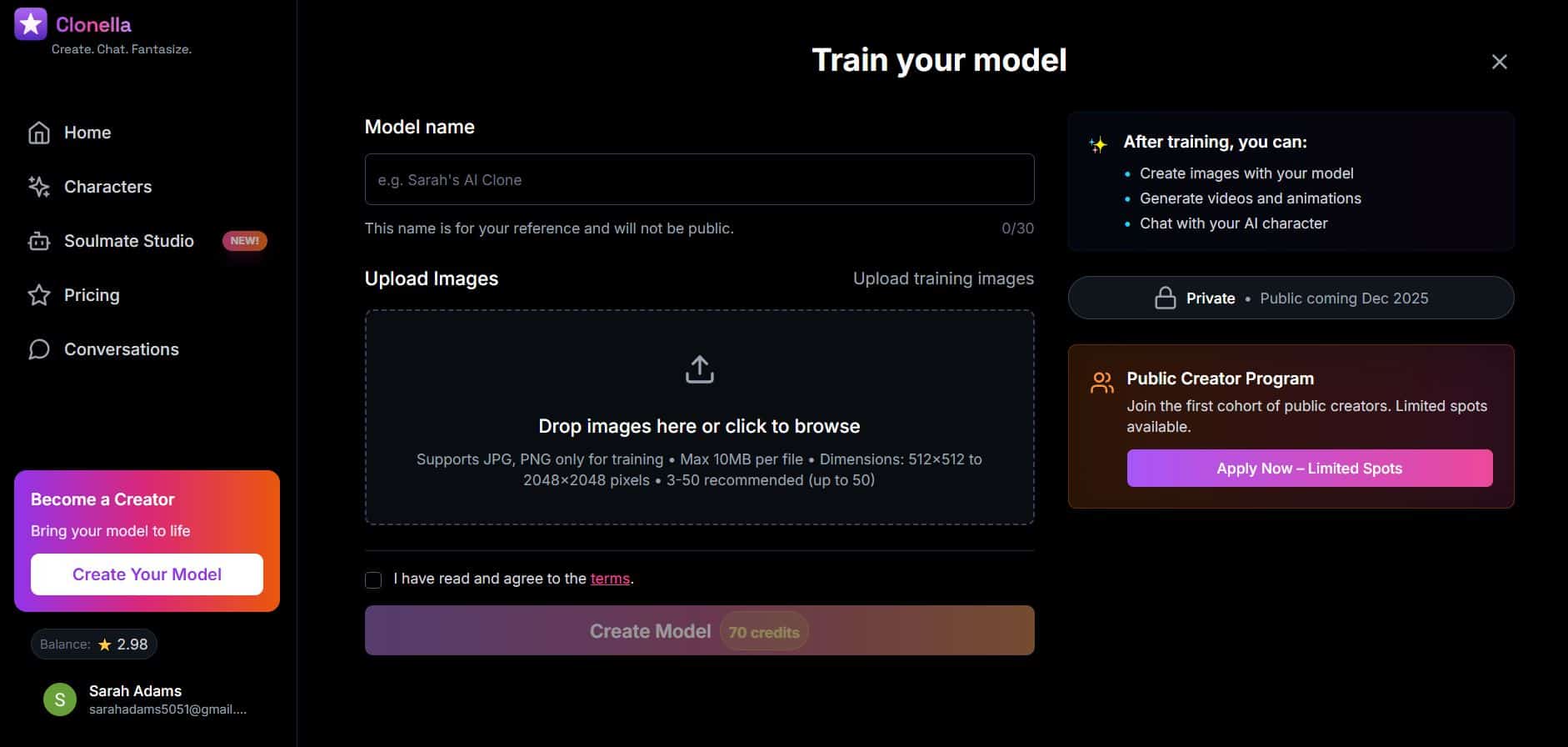Click the 'Become a Creator' heading
The width and height of the screenshot is (1568, 747).
102,499
